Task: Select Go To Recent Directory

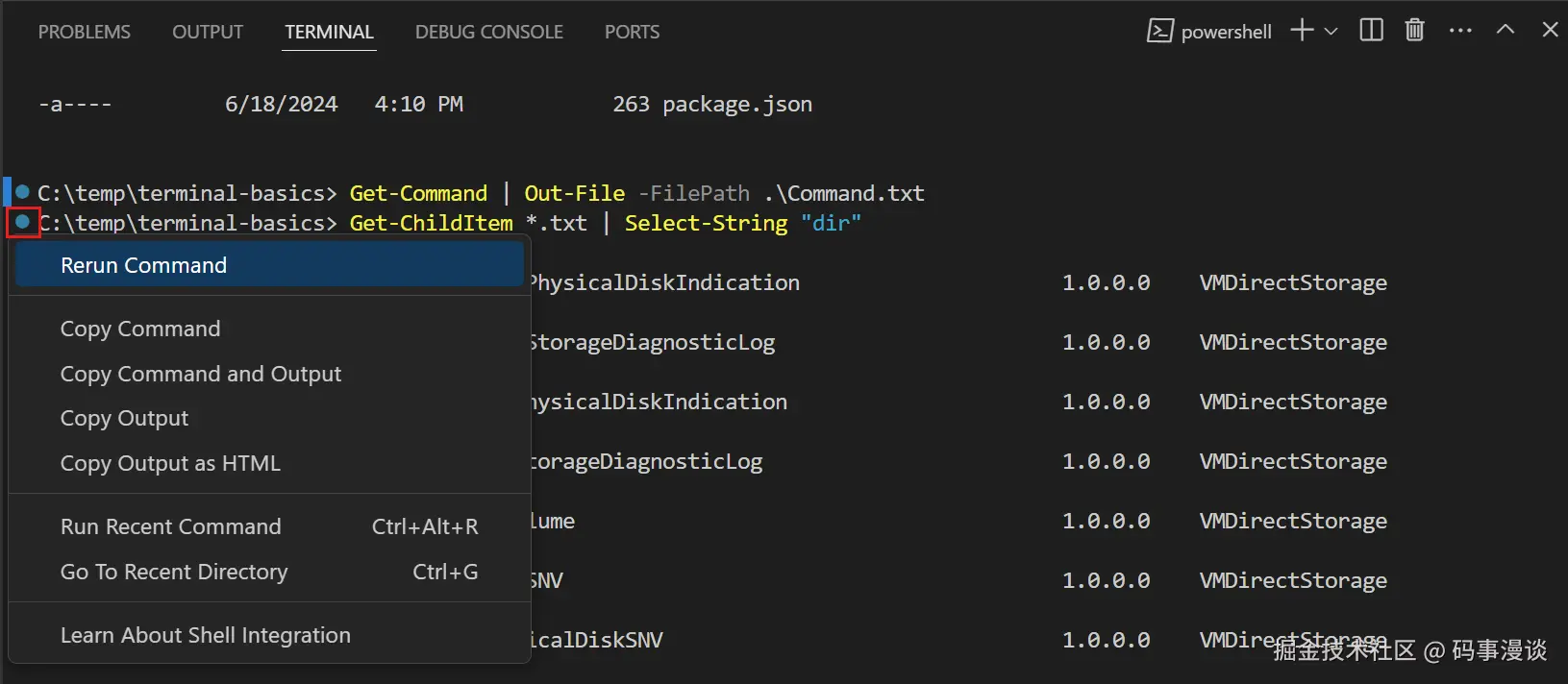Action: (x=174, y=572)
